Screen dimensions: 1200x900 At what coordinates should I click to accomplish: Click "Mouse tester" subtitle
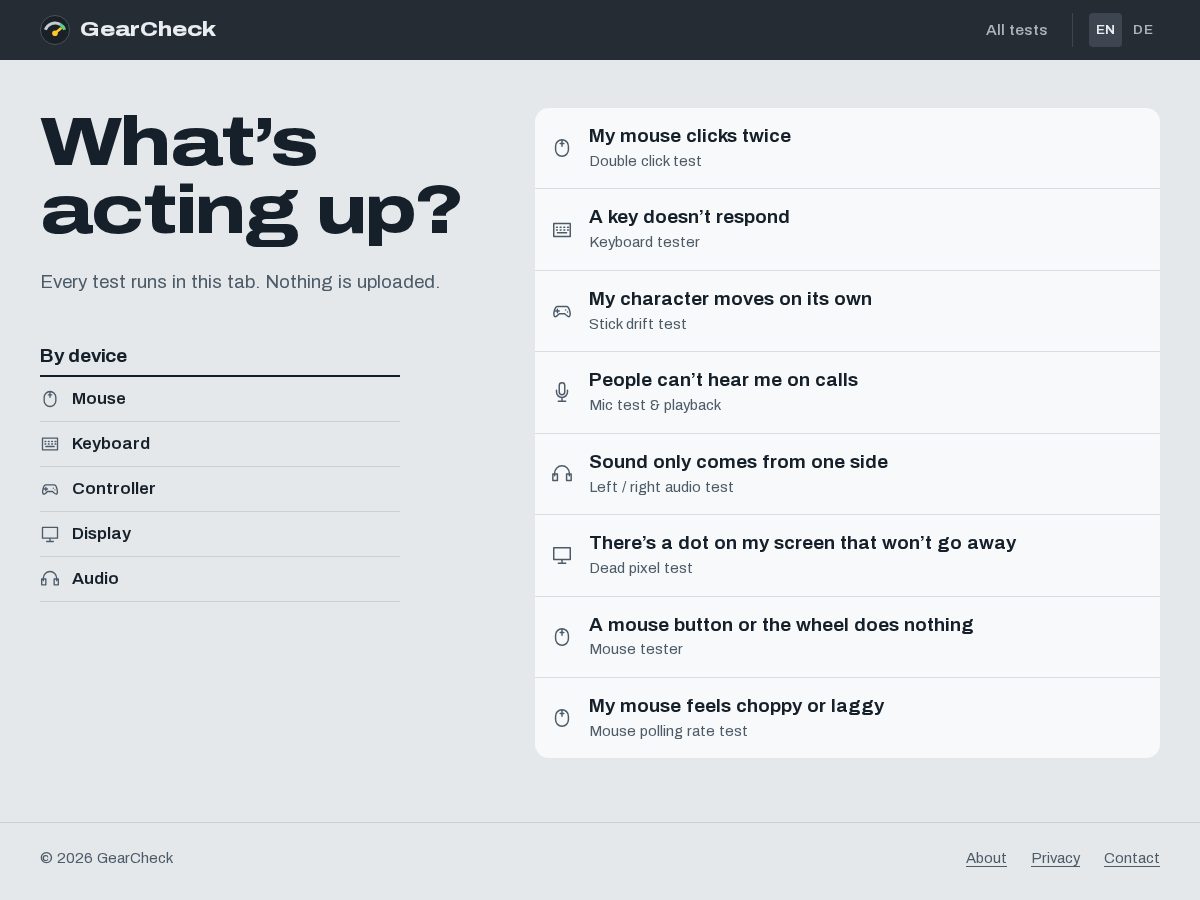click(636, 649)
